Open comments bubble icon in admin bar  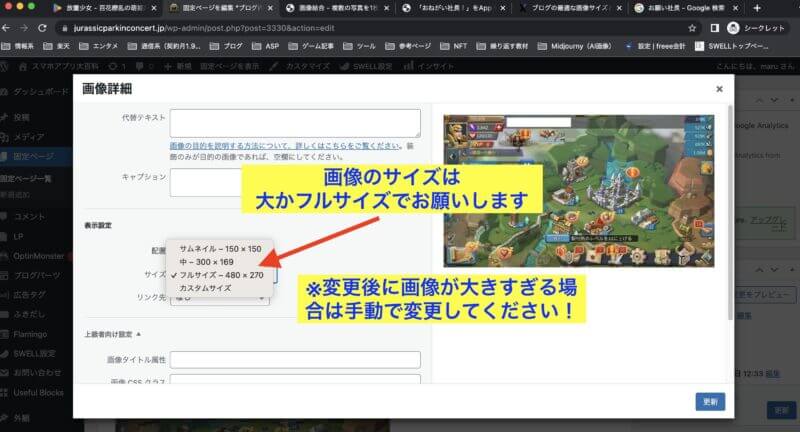coord(144,66)
